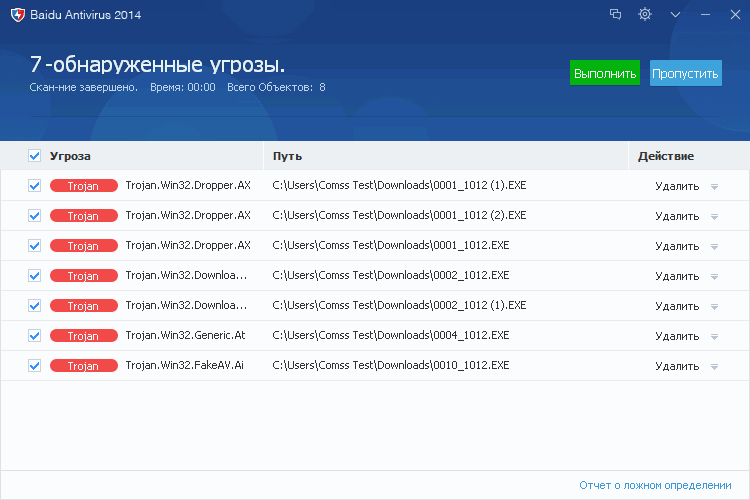This screenshot has width=750, height=500.
Task: Toggle the select-all checkbox beside Угроза
Action: click(34, 156)
